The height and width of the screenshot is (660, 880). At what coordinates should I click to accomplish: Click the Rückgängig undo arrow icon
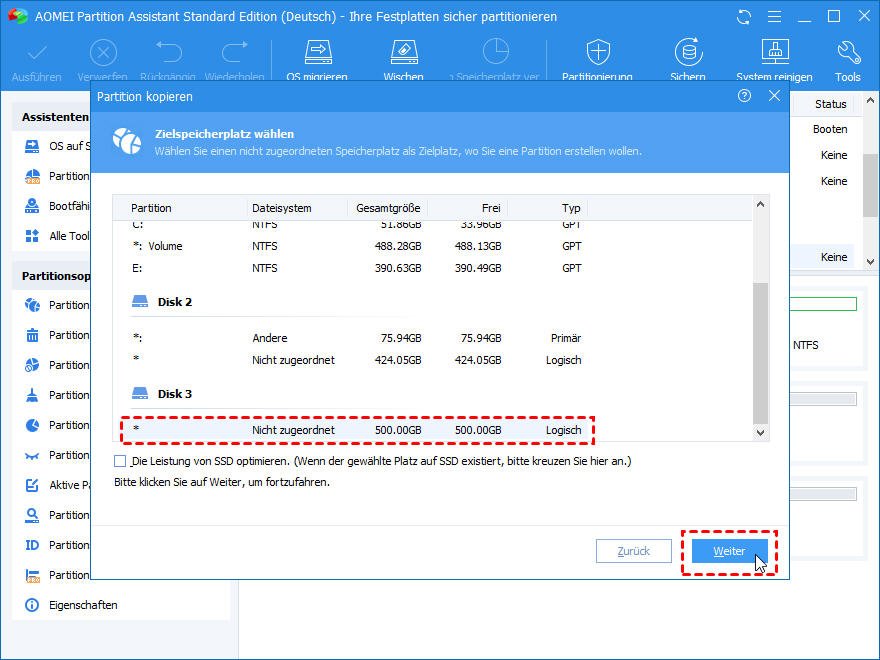click(168, 52)
